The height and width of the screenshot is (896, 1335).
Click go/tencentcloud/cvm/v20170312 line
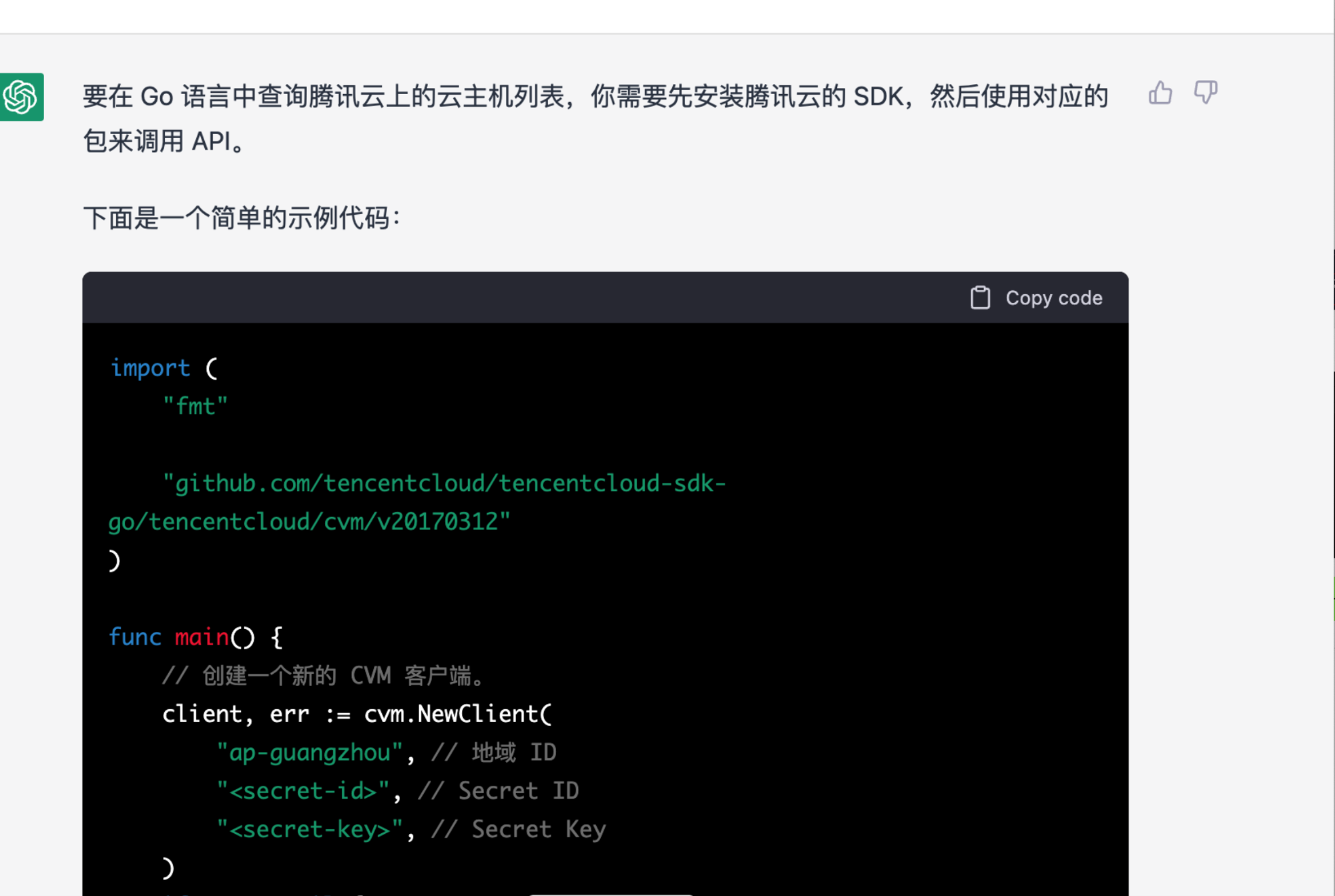coord(309,522)
